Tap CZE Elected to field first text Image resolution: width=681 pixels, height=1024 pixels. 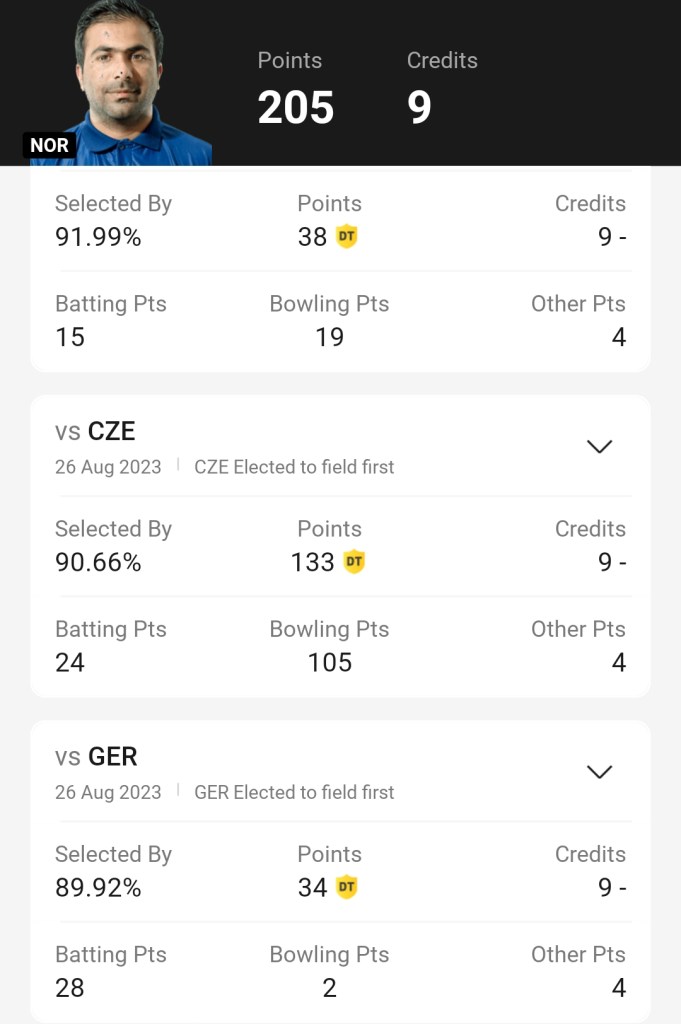[294, 467]
